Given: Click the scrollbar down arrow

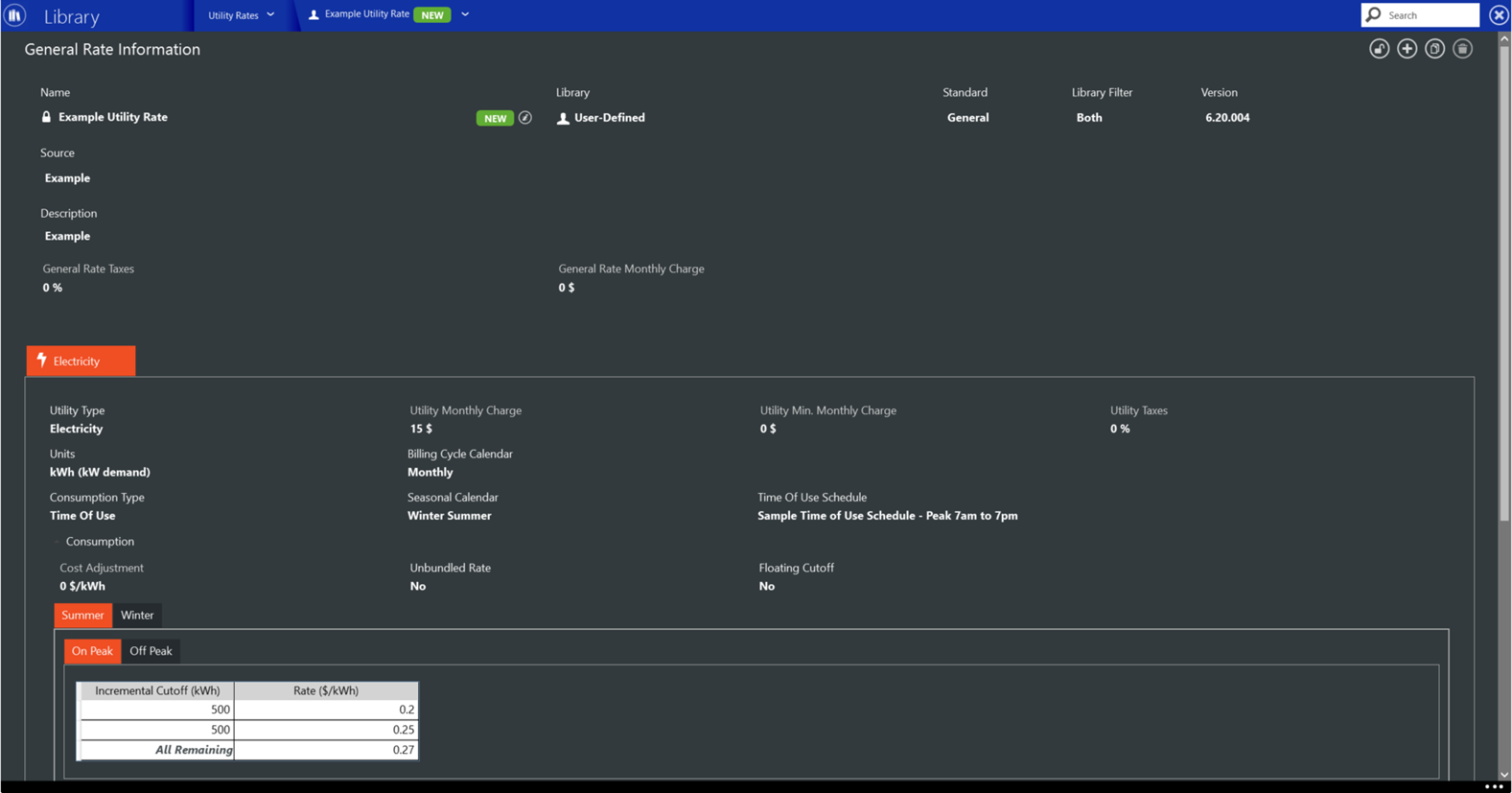Looking at the screenshot, I should pyautogui.click(x=1504, y=774).
